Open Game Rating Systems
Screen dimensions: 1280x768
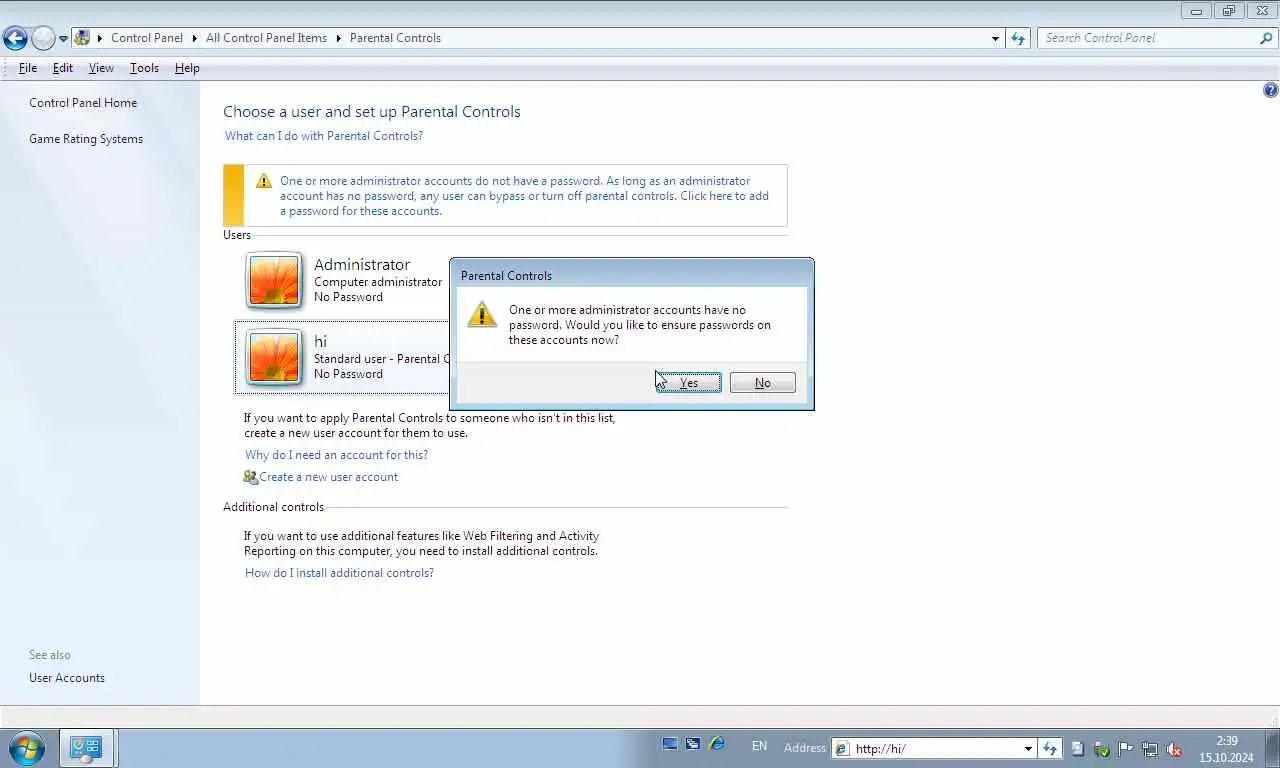coord(86,139)
